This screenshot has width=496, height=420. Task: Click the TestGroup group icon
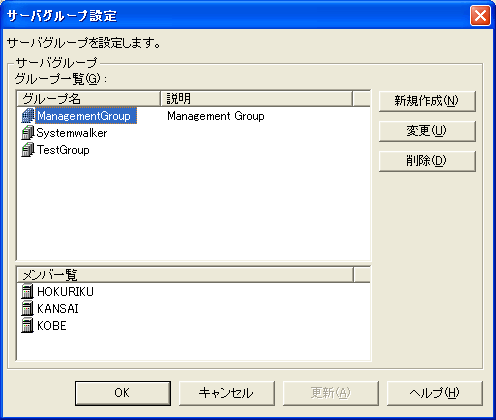28,150
